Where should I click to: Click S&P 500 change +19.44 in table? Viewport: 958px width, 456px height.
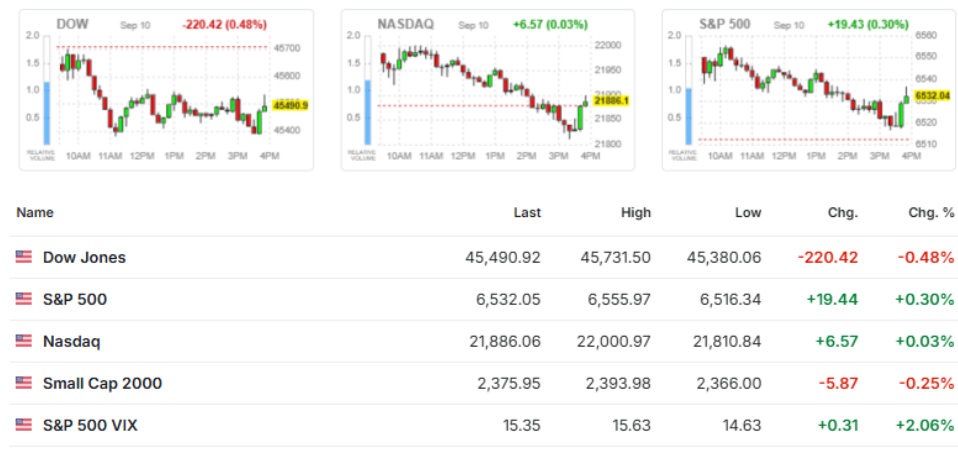point(832,300)
